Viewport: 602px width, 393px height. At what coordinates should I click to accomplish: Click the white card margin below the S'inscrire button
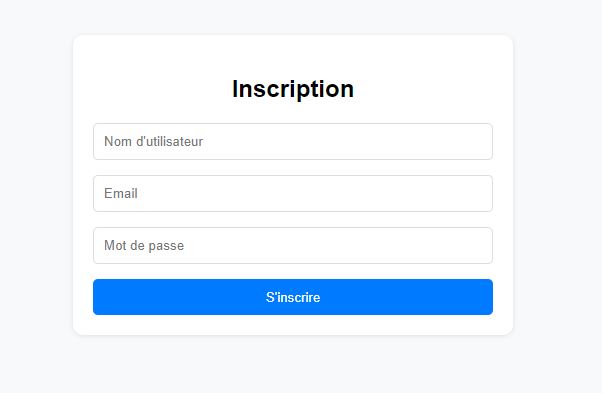coord(293,325)
